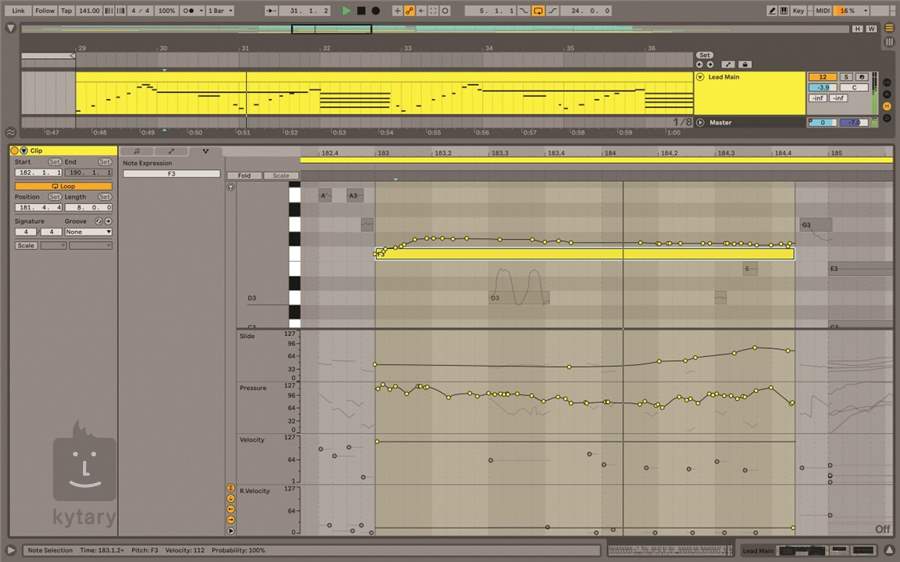Toggle the Punch-In switch icon
Viewport: 900px width, 562px height.
[x=523, y=10]
